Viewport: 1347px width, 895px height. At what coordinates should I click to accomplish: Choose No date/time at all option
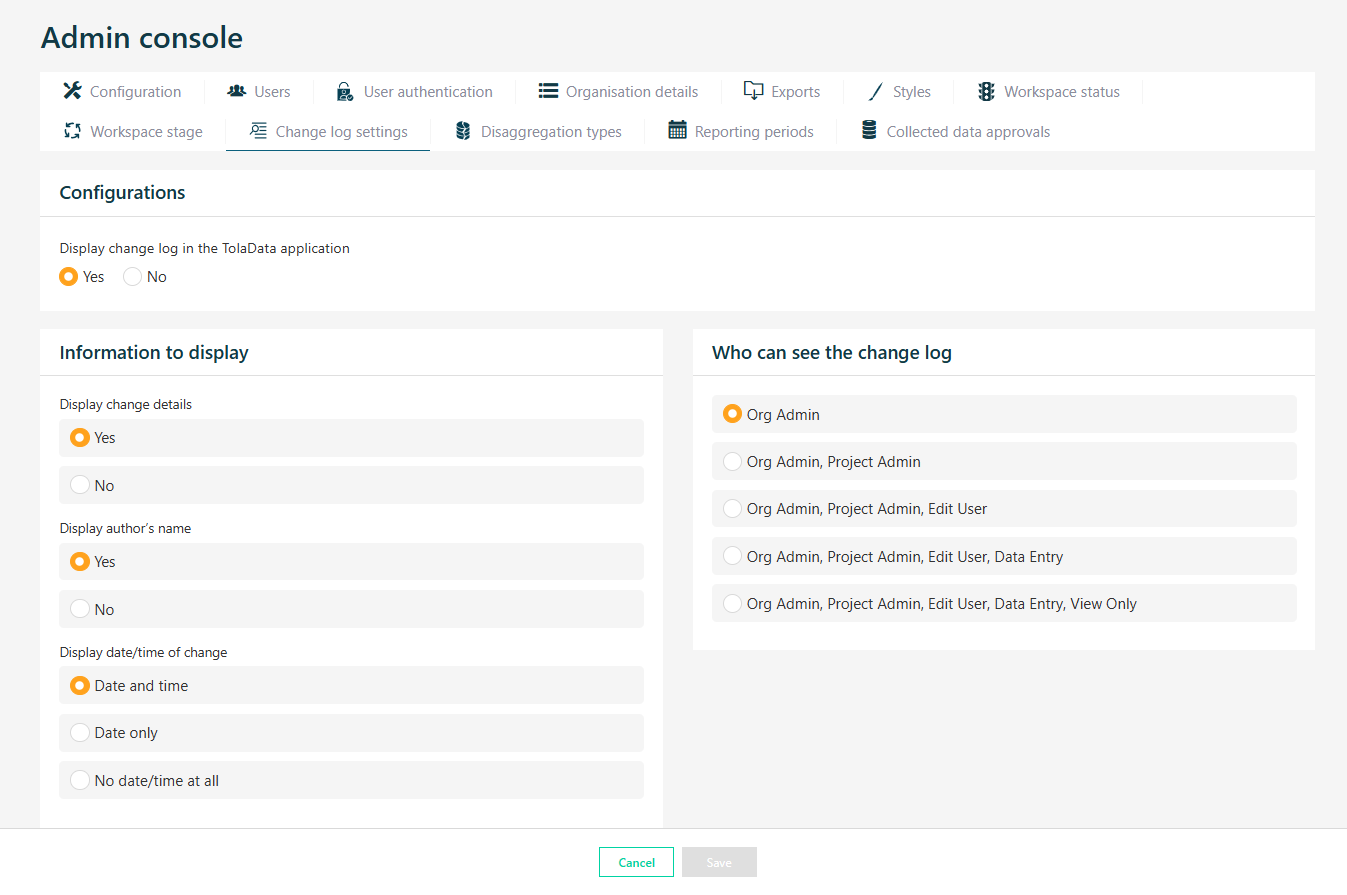coord(81,780)
